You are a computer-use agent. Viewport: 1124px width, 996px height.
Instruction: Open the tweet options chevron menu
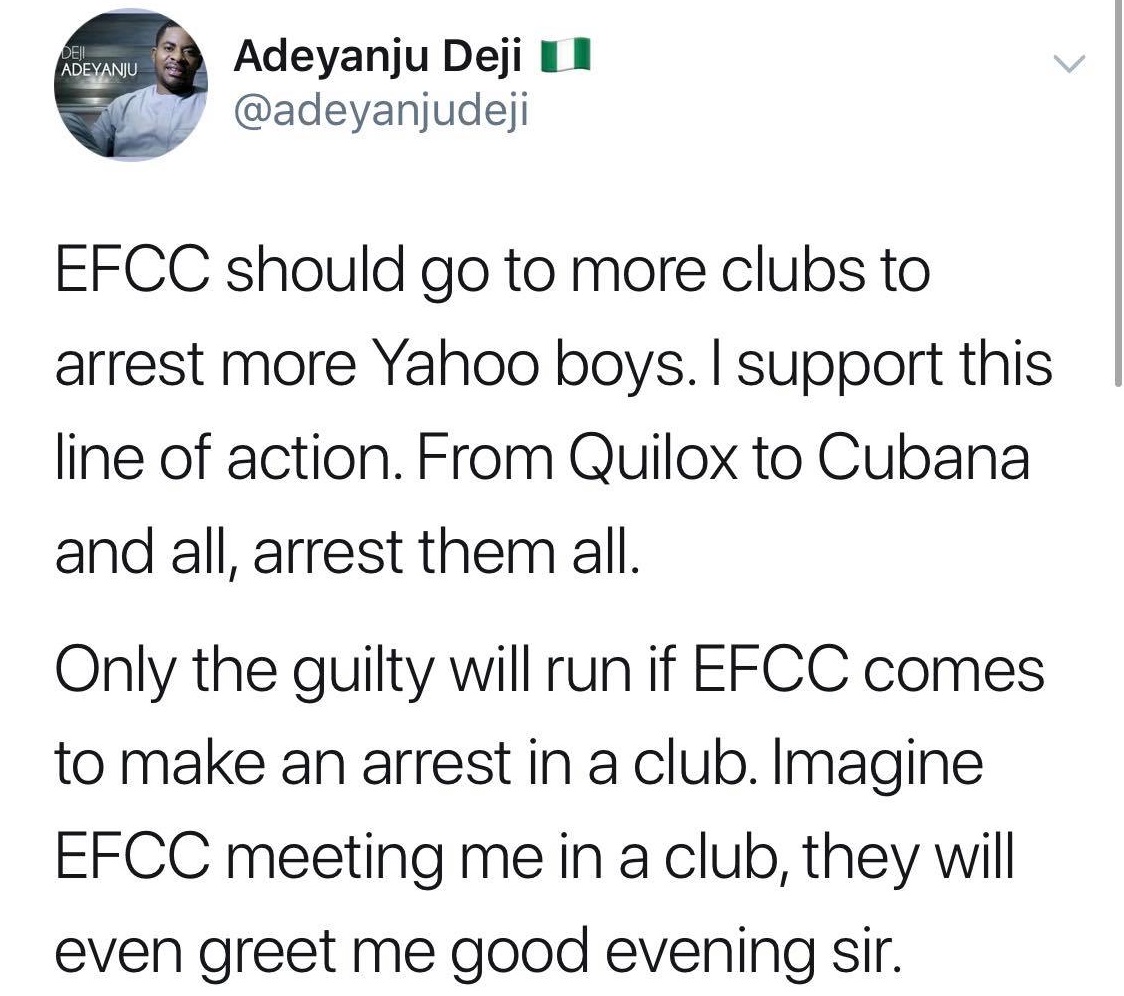coord(1069,64)
